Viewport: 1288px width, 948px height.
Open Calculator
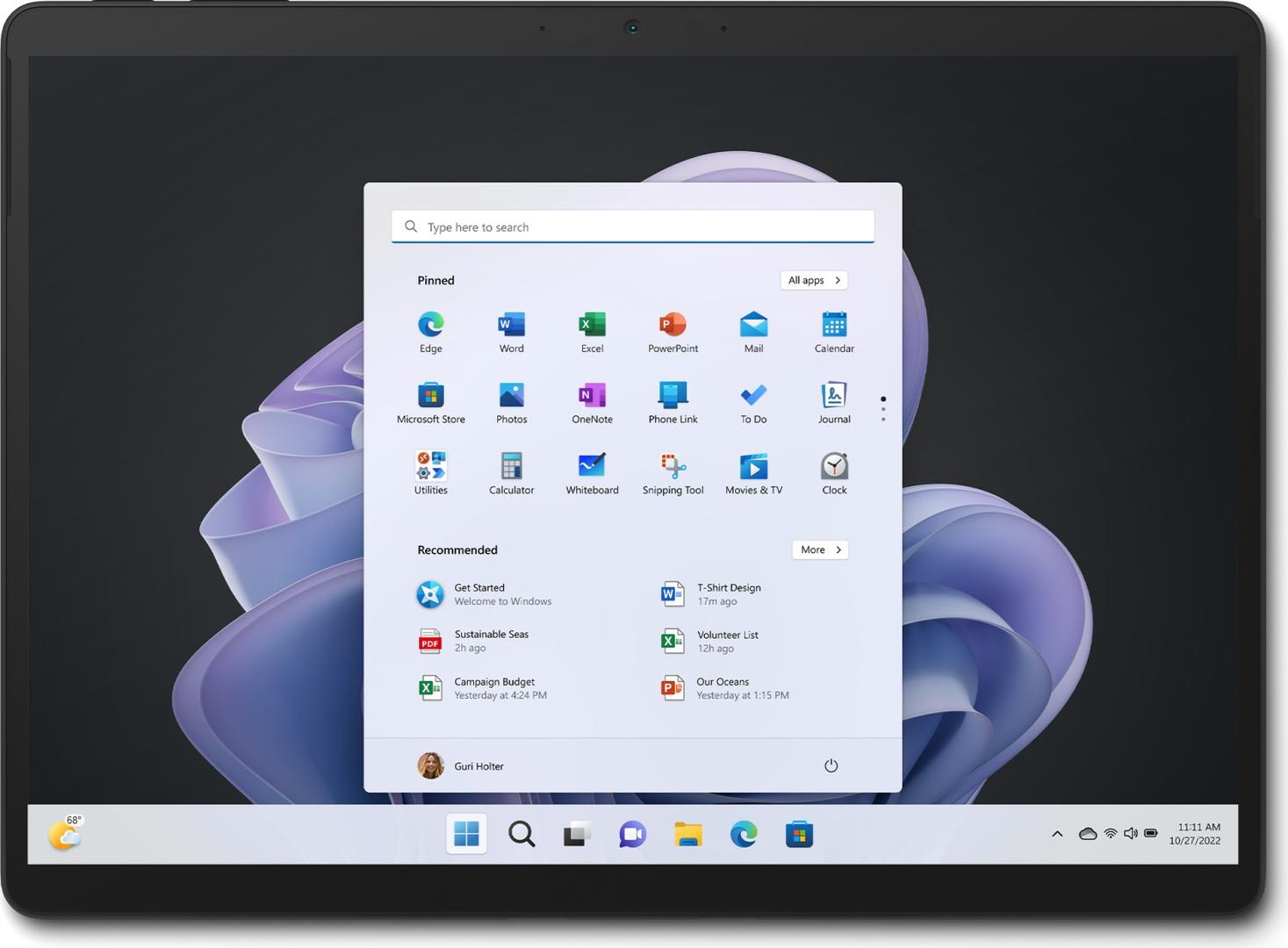(511, 474)
